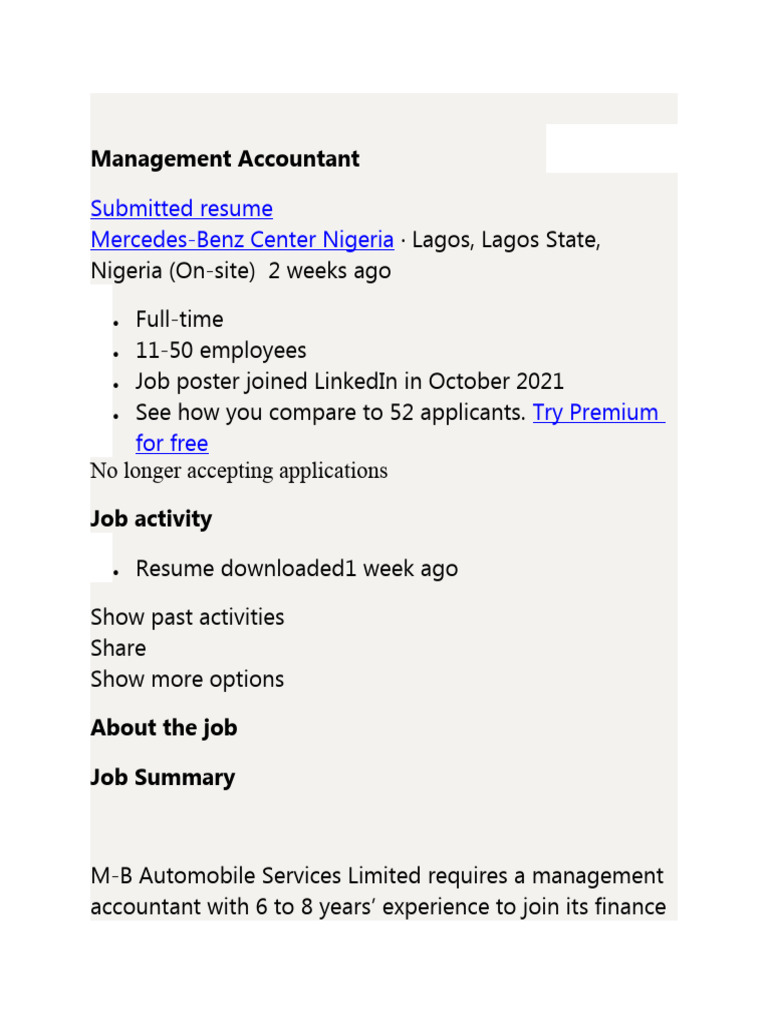Click the No longer accepting applications notice

pos(239,471)
